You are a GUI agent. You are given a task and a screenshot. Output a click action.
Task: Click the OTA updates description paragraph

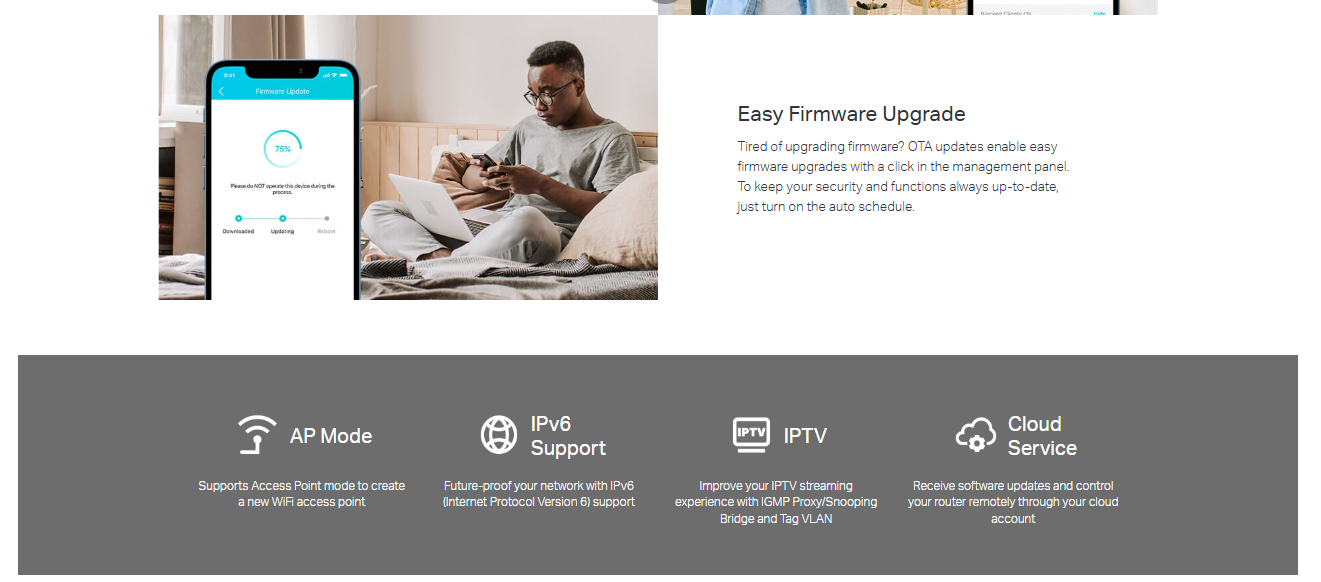pyautogui.click(x=903, y=177)
